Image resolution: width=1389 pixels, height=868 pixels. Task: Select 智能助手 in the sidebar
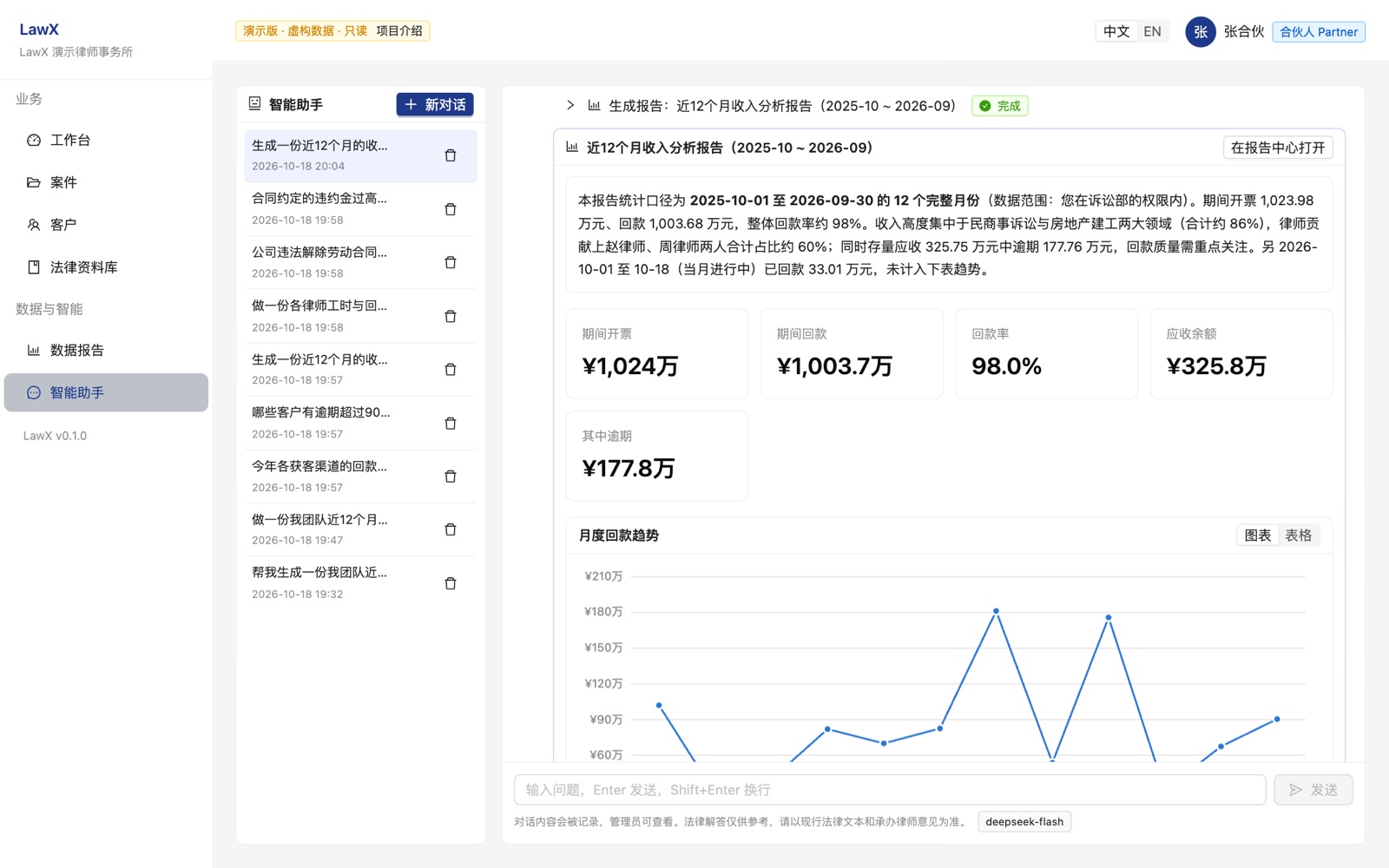106,392
